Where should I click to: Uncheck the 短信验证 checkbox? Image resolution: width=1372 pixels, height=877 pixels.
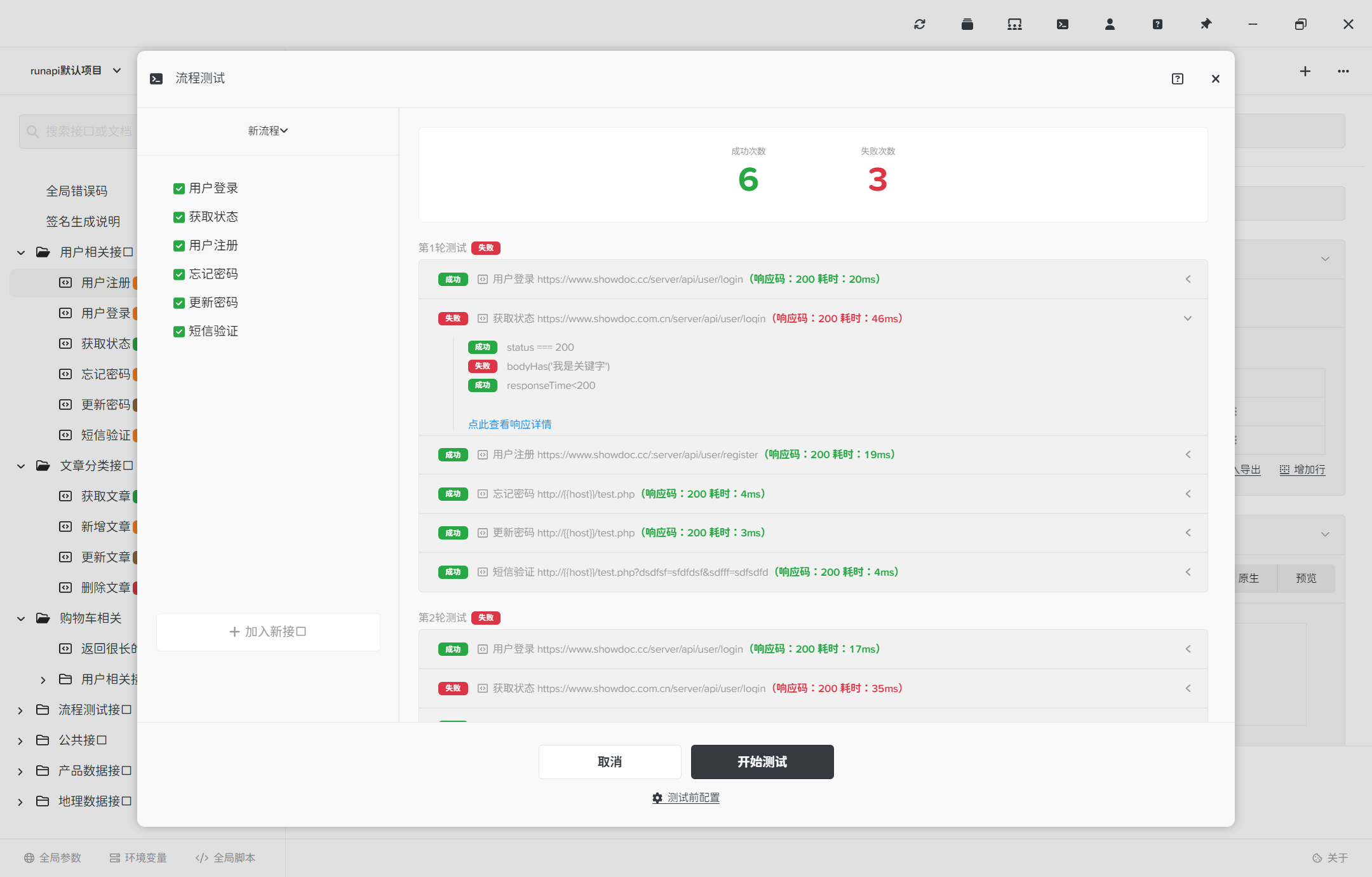[178, 330]
